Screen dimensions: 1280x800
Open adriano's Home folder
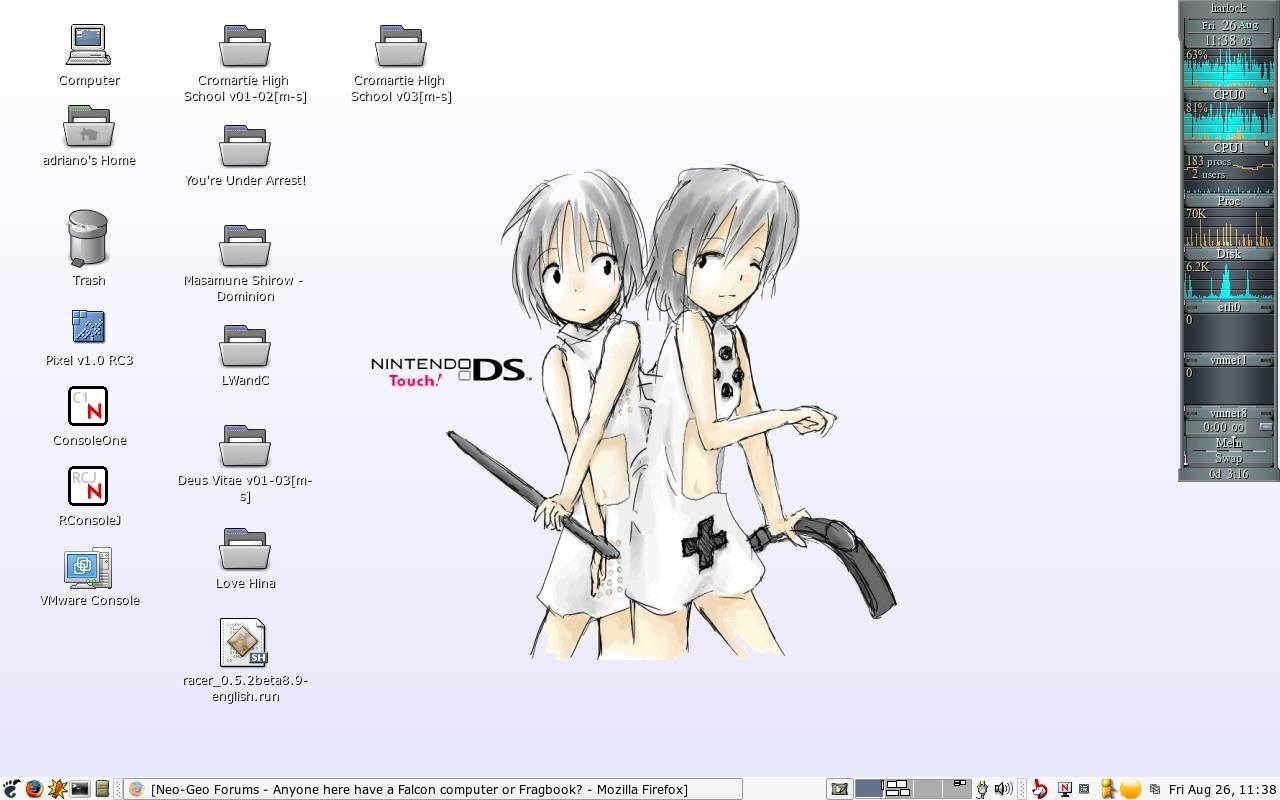click(x=89, y=127)
